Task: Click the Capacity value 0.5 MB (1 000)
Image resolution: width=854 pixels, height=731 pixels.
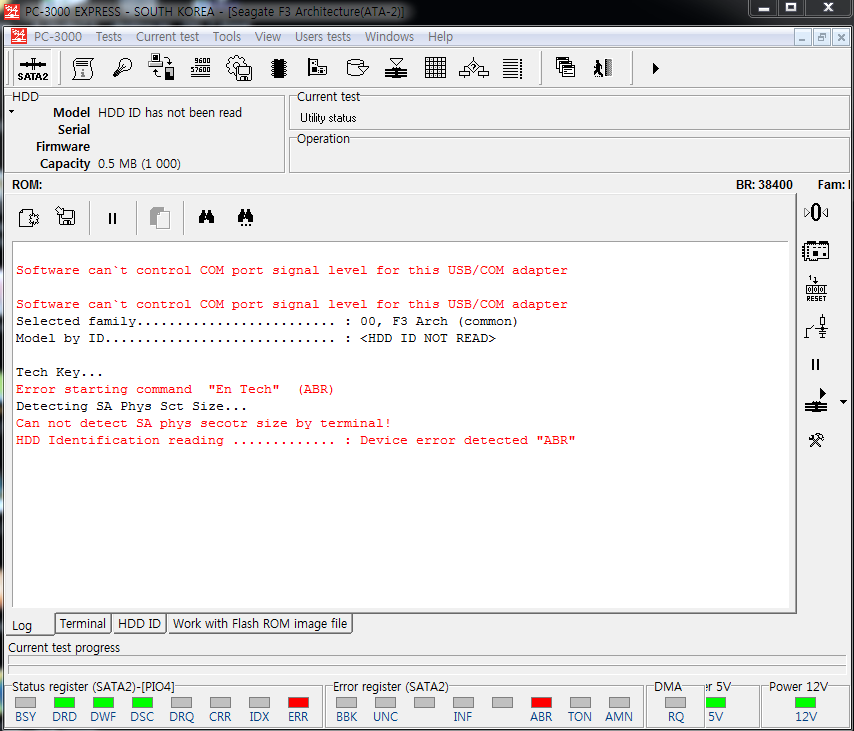Action: 139,164
